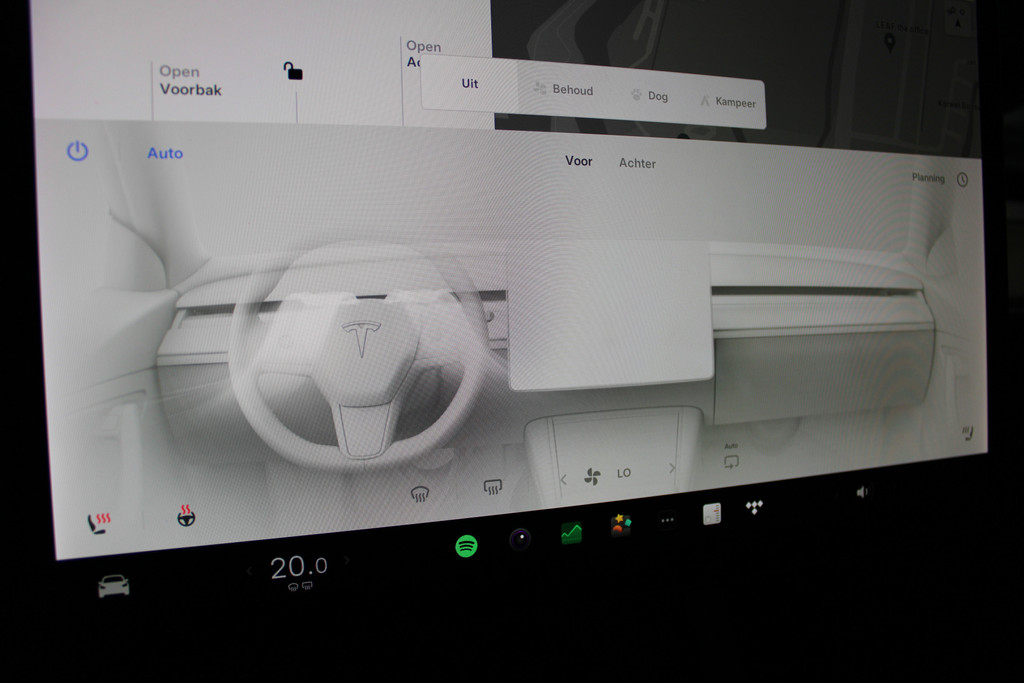The image size is (1024, 683).
Task: Select Dog mode
Action: [x=650, y=95]
